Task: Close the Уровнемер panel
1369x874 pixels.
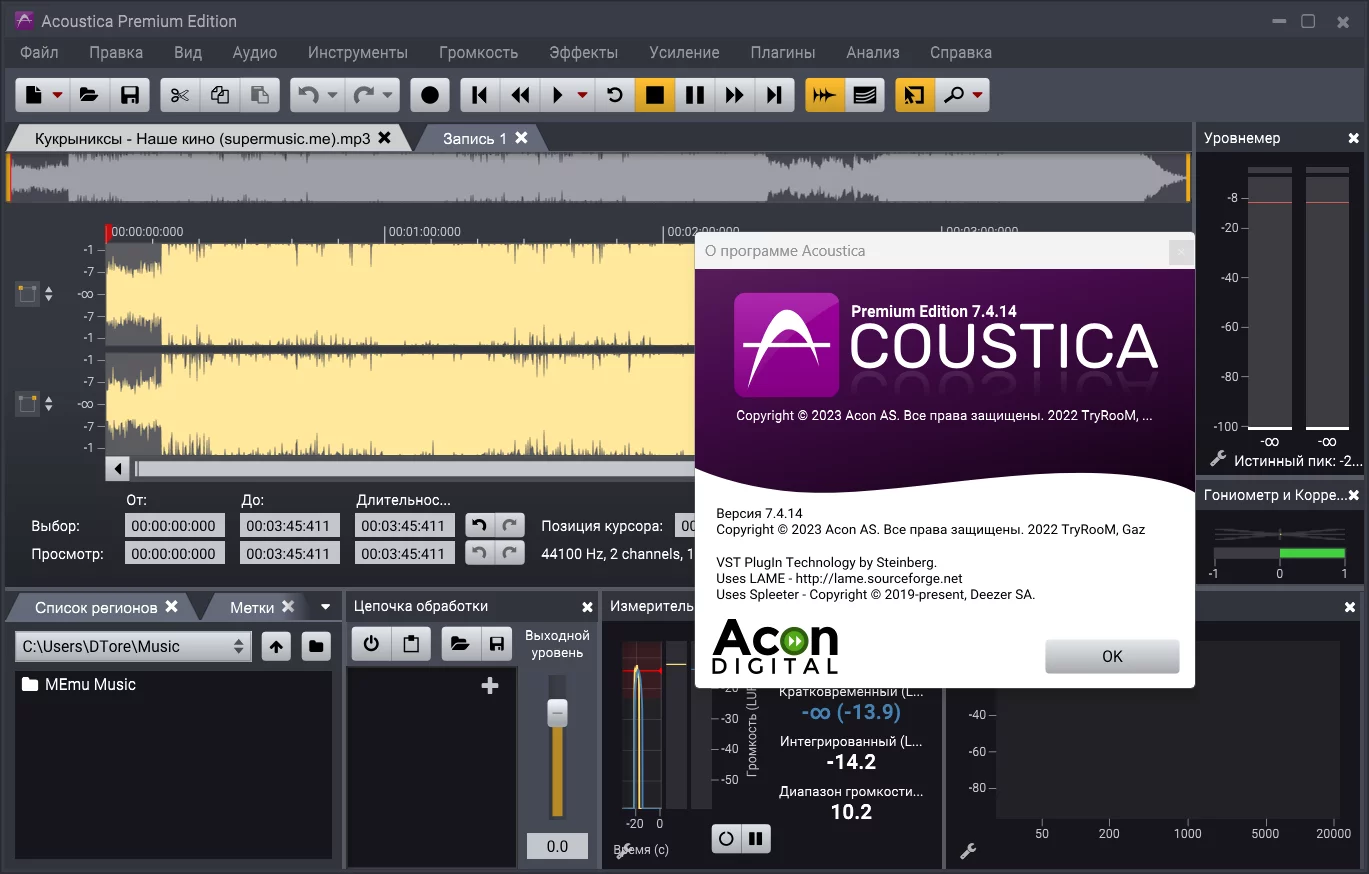Action: click(x=1353, y=139)
